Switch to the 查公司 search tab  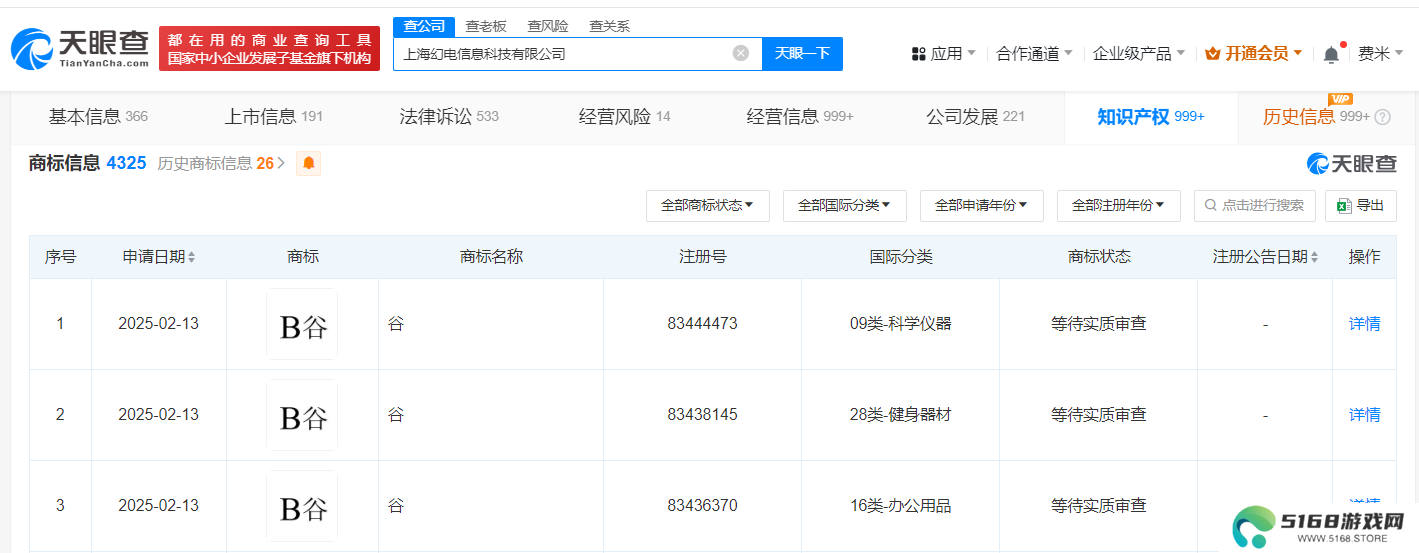click(424, 26)
